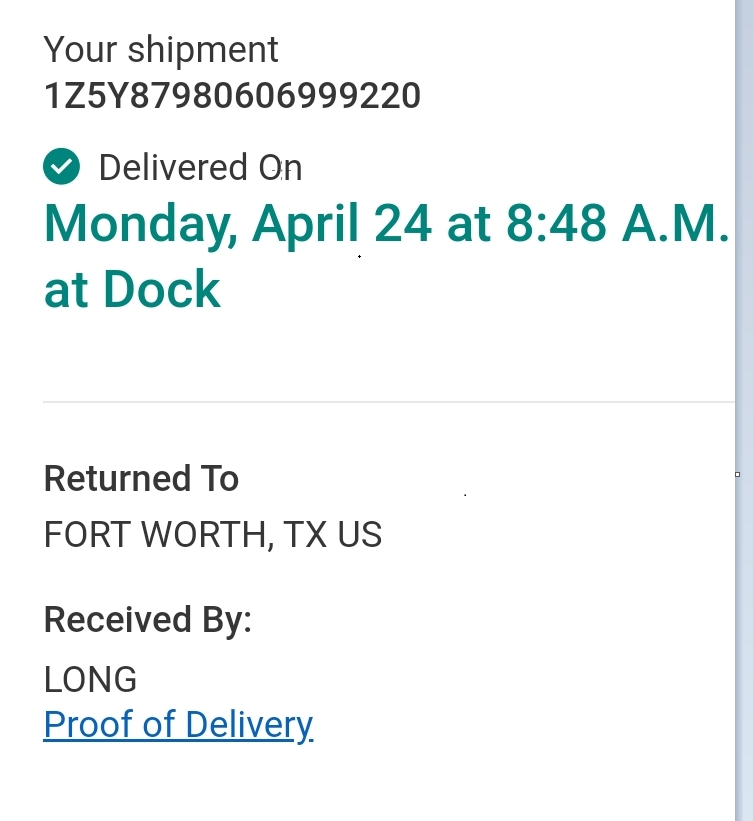Click the green delivered checkmark icon

tap(61, 167)
